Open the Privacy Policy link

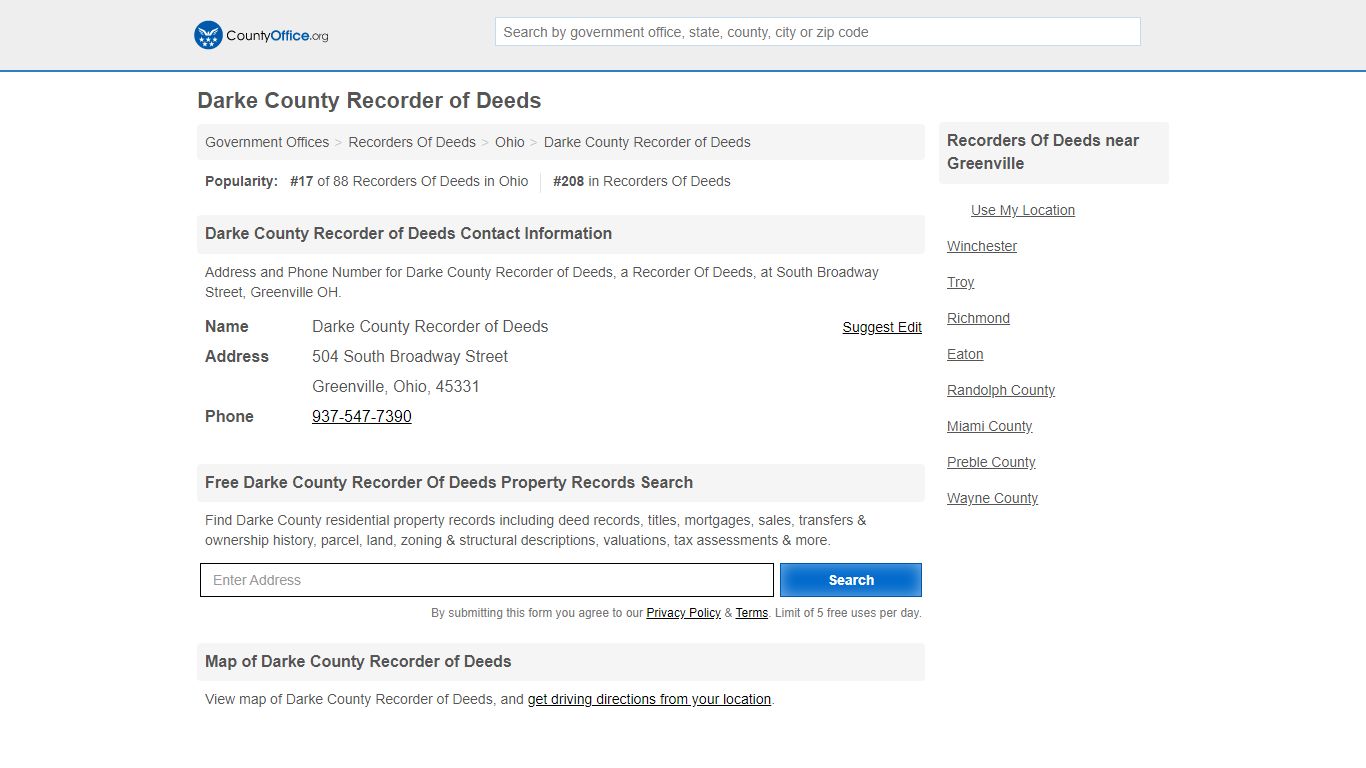(x=683, y=613)
